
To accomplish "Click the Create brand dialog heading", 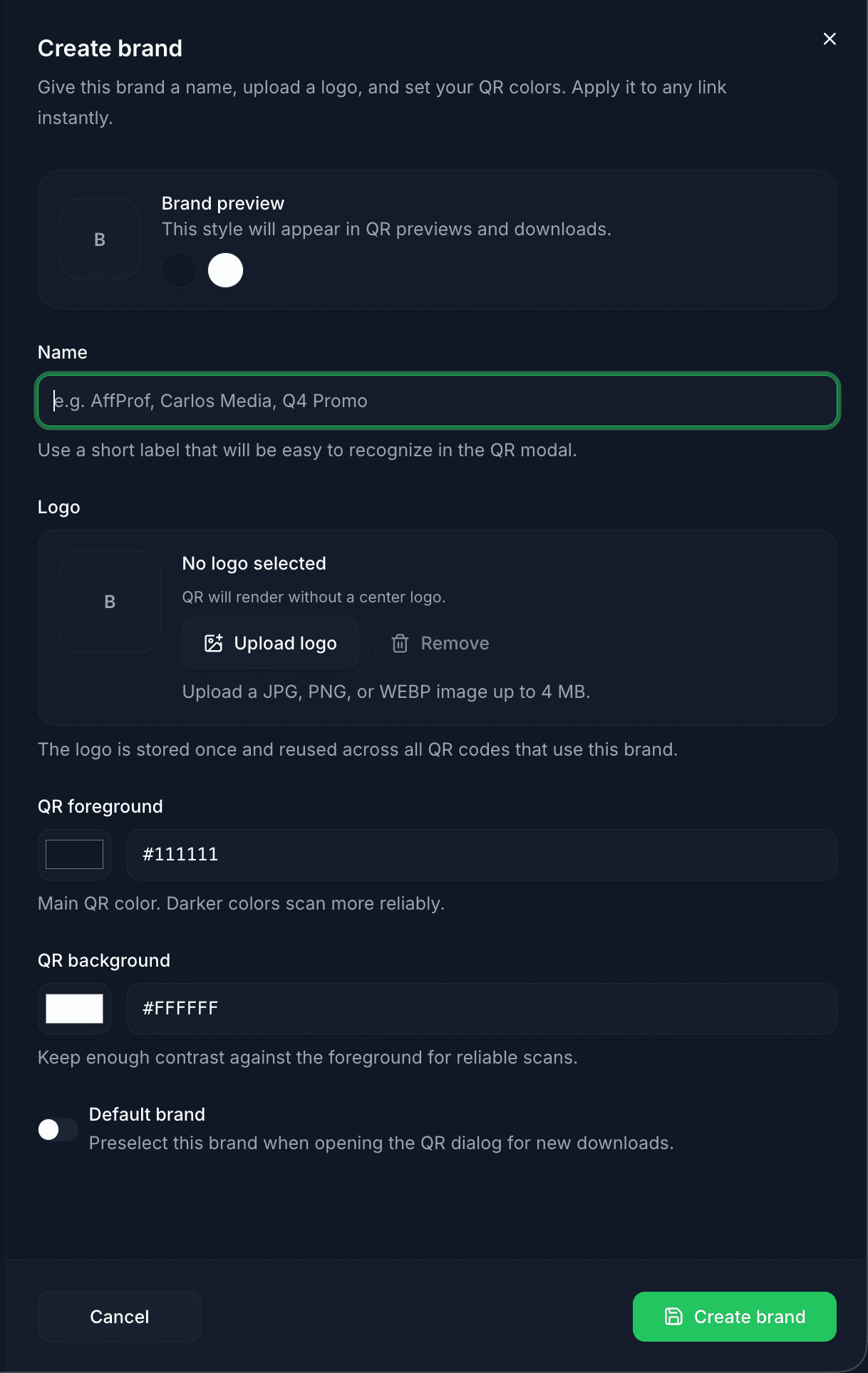I will 110,48.
